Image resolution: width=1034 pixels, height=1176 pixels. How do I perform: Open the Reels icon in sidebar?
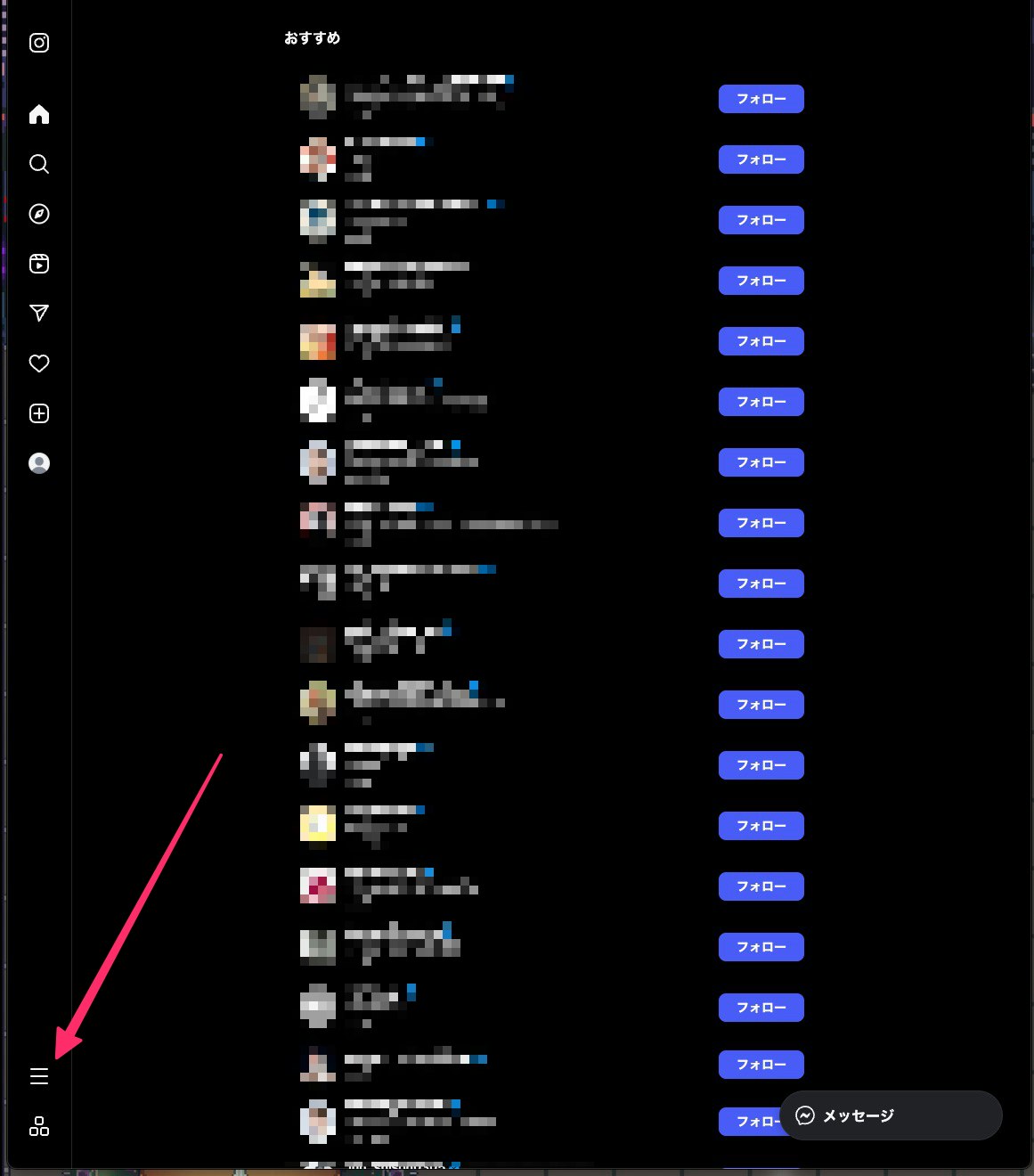tap(39, 264)
